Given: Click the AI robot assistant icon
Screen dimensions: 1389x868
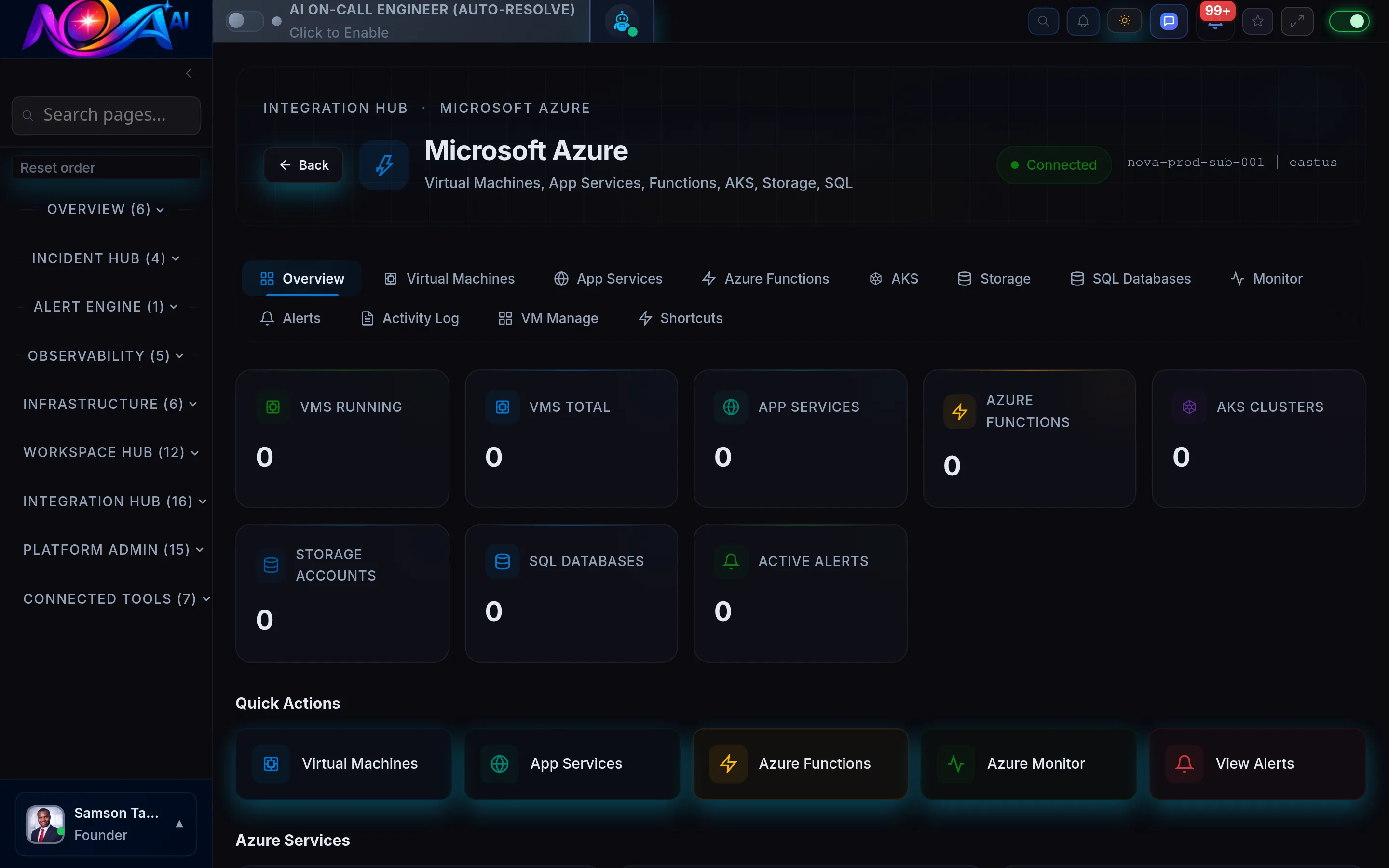Looking at the screenshot, I should pos(622,21).
